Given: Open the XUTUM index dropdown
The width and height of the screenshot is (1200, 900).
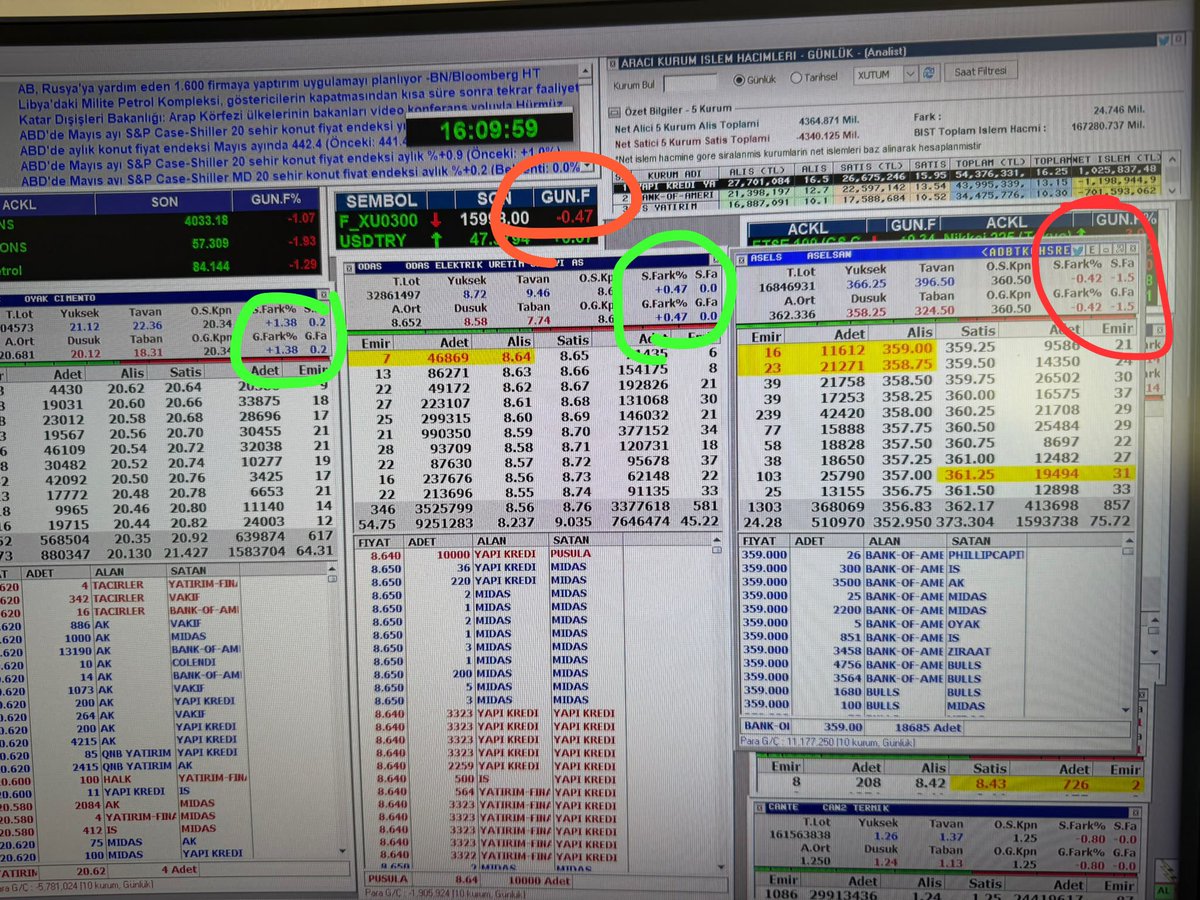Looking at the screenshot, I should [910, 74].
